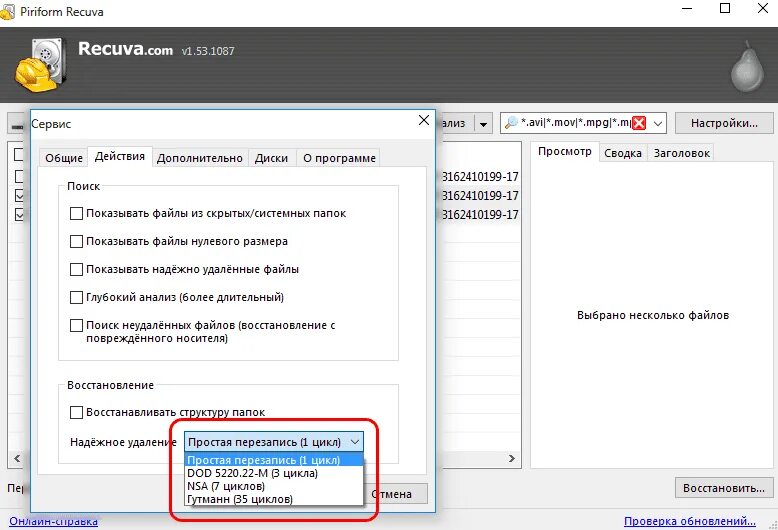Image resolution: width=778 pixels, height=530 pixels.
Task: Show the Просмотр panel tab
Action: (565, 152)
